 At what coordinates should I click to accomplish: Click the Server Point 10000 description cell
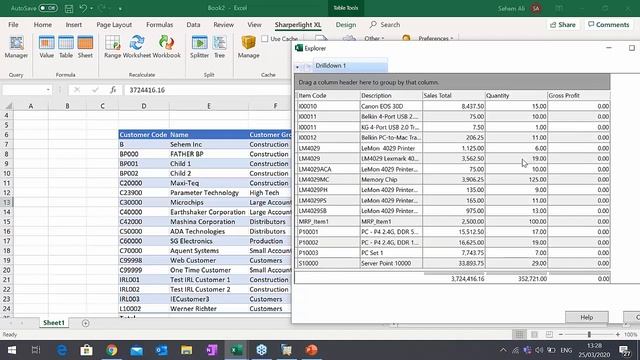click(391, 263)
